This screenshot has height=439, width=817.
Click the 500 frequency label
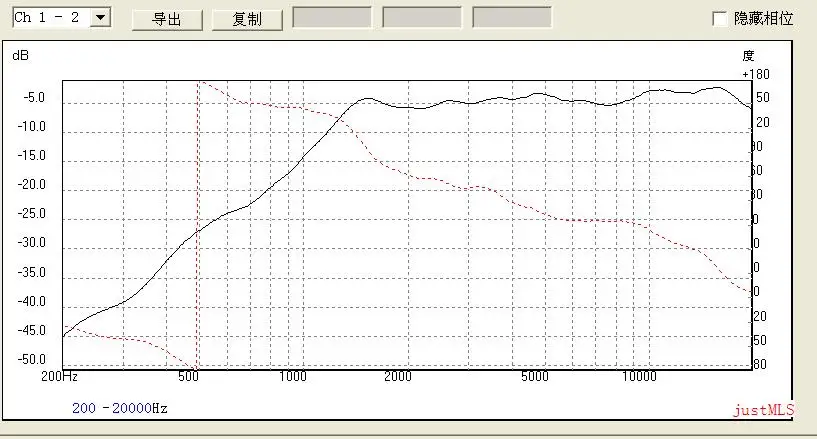(x=188, y=377)
